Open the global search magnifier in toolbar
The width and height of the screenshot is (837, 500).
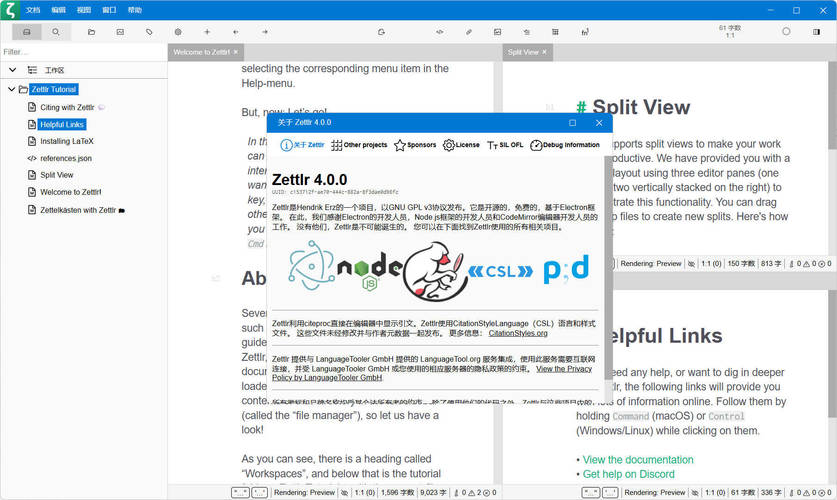[56, 32]
